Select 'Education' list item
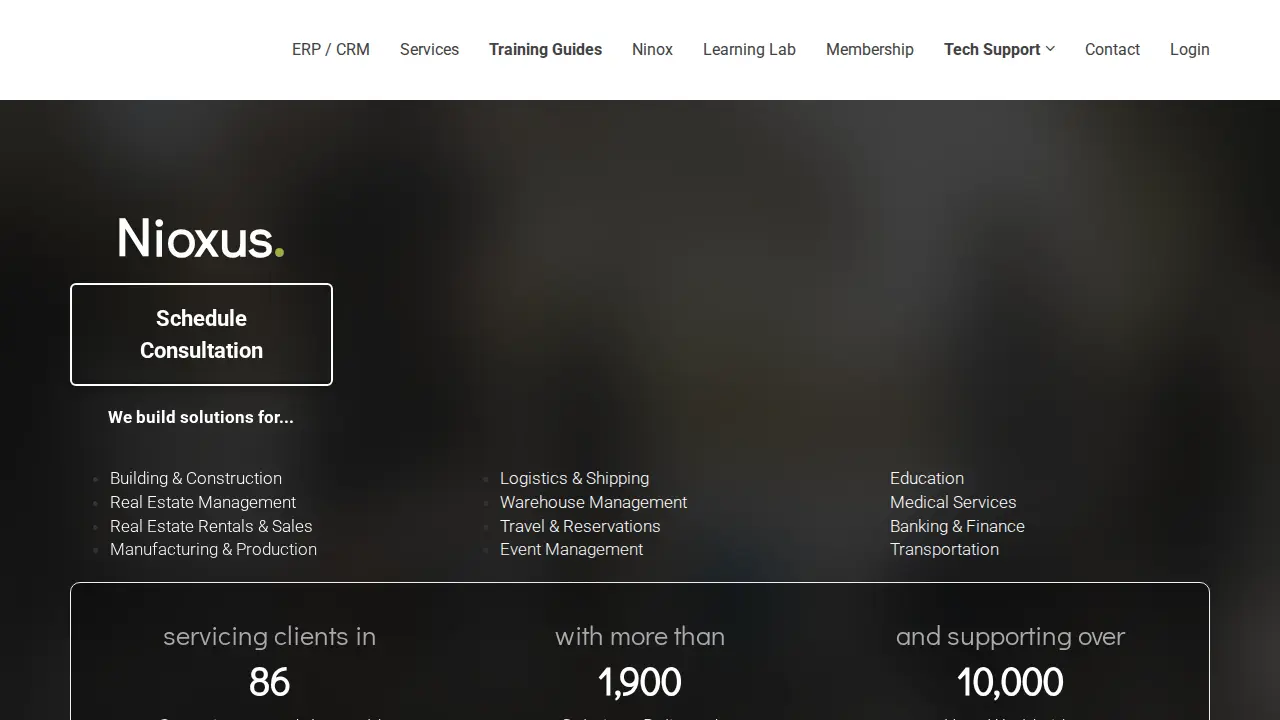The height and width of the screenshot is (720, 1280). pyautogui.click(x=927, y=478)
